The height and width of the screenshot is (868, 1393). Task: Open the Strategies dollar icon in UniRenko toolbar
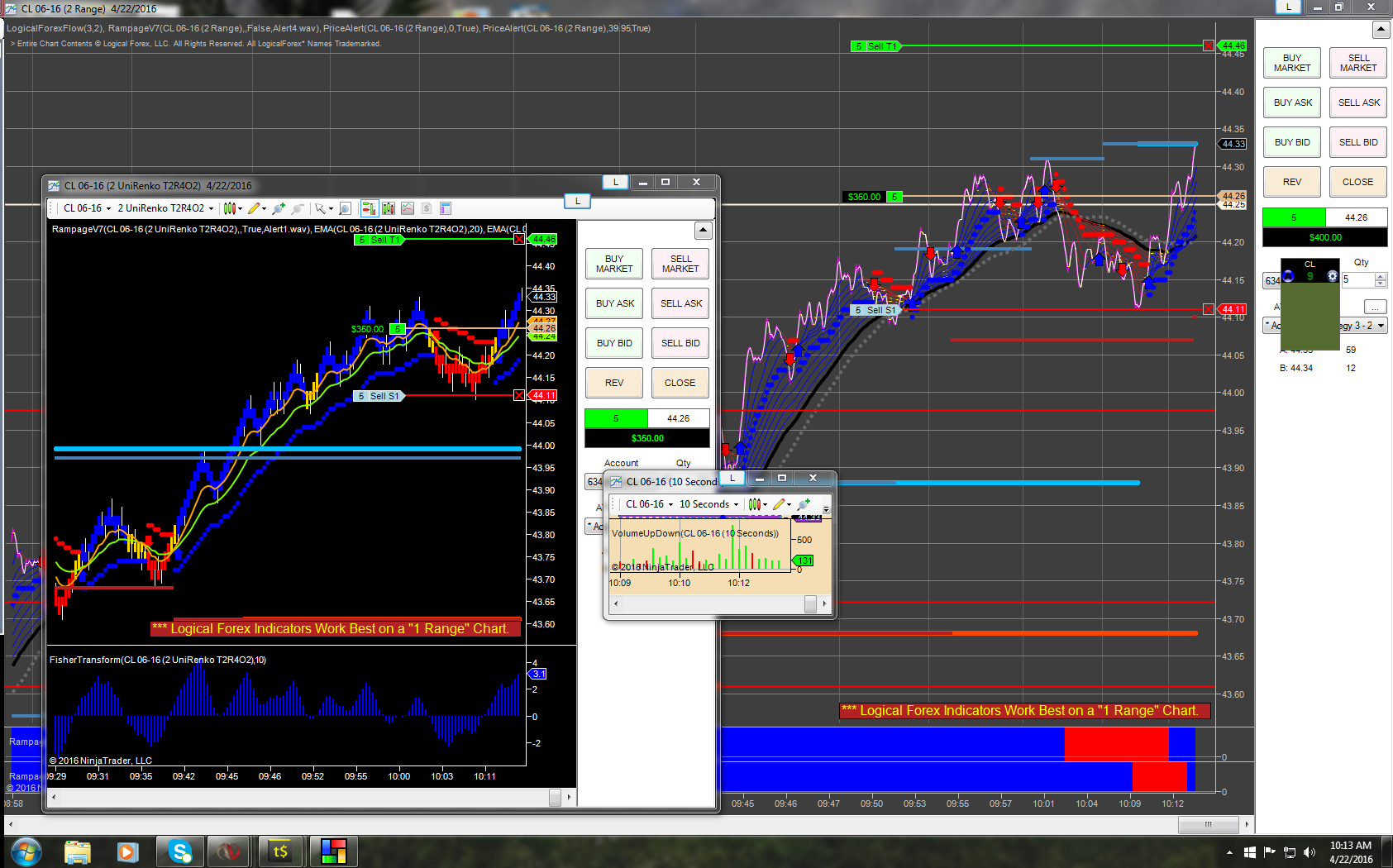point(427,208)
